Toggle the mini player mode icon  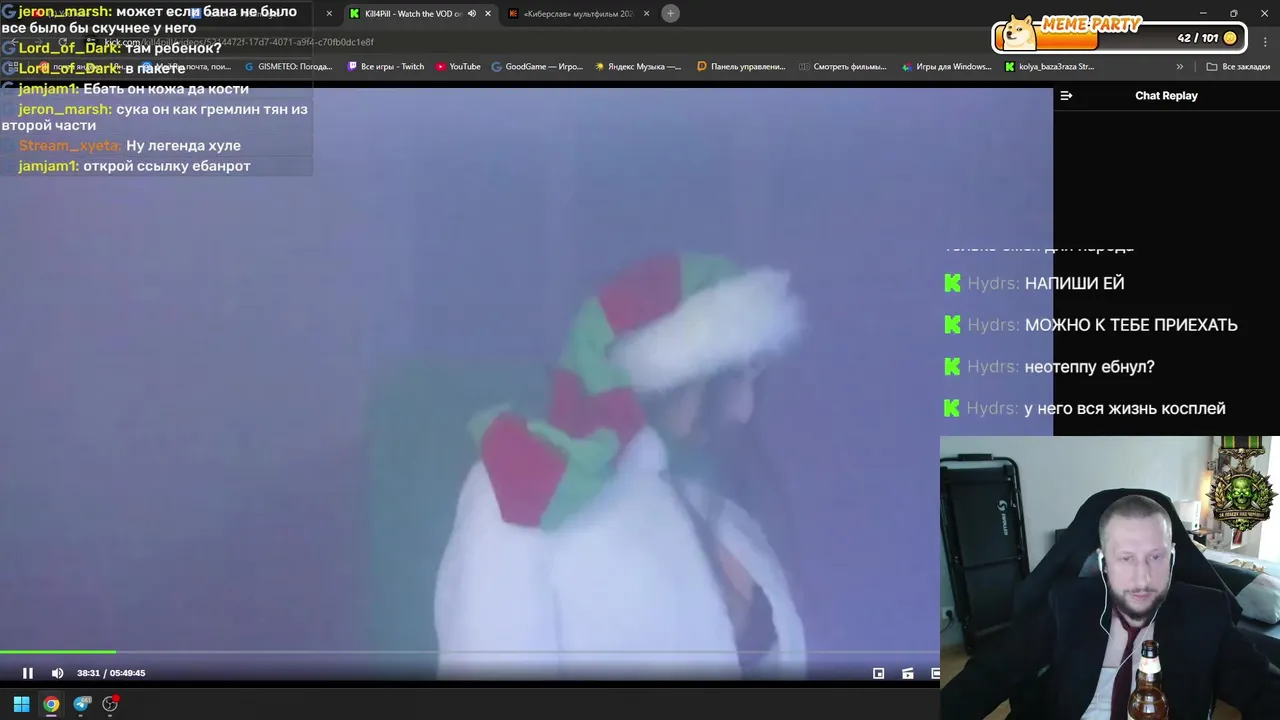point(878,673)
